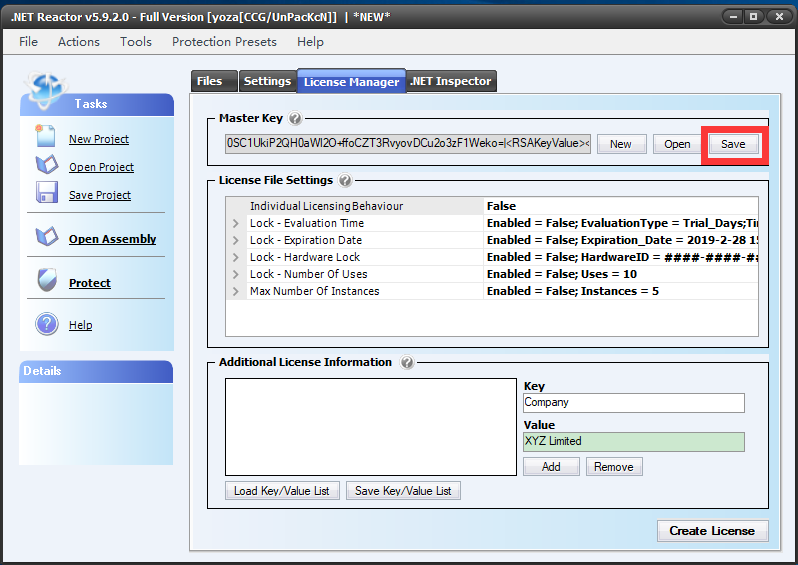Click the Open Project link
The image size is (798, 565).
101,167
